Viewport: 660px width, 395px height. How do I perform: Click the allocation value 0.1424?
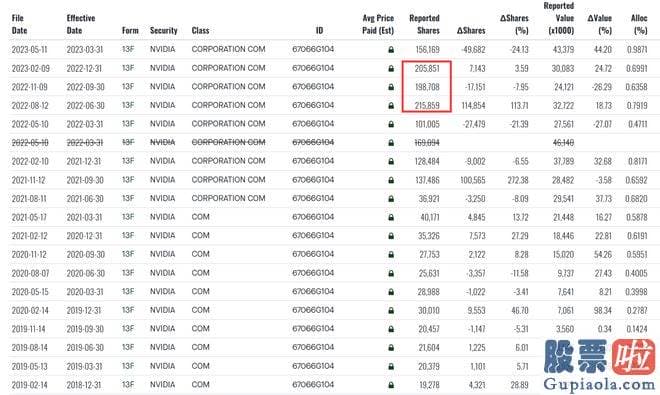[637, 329]
